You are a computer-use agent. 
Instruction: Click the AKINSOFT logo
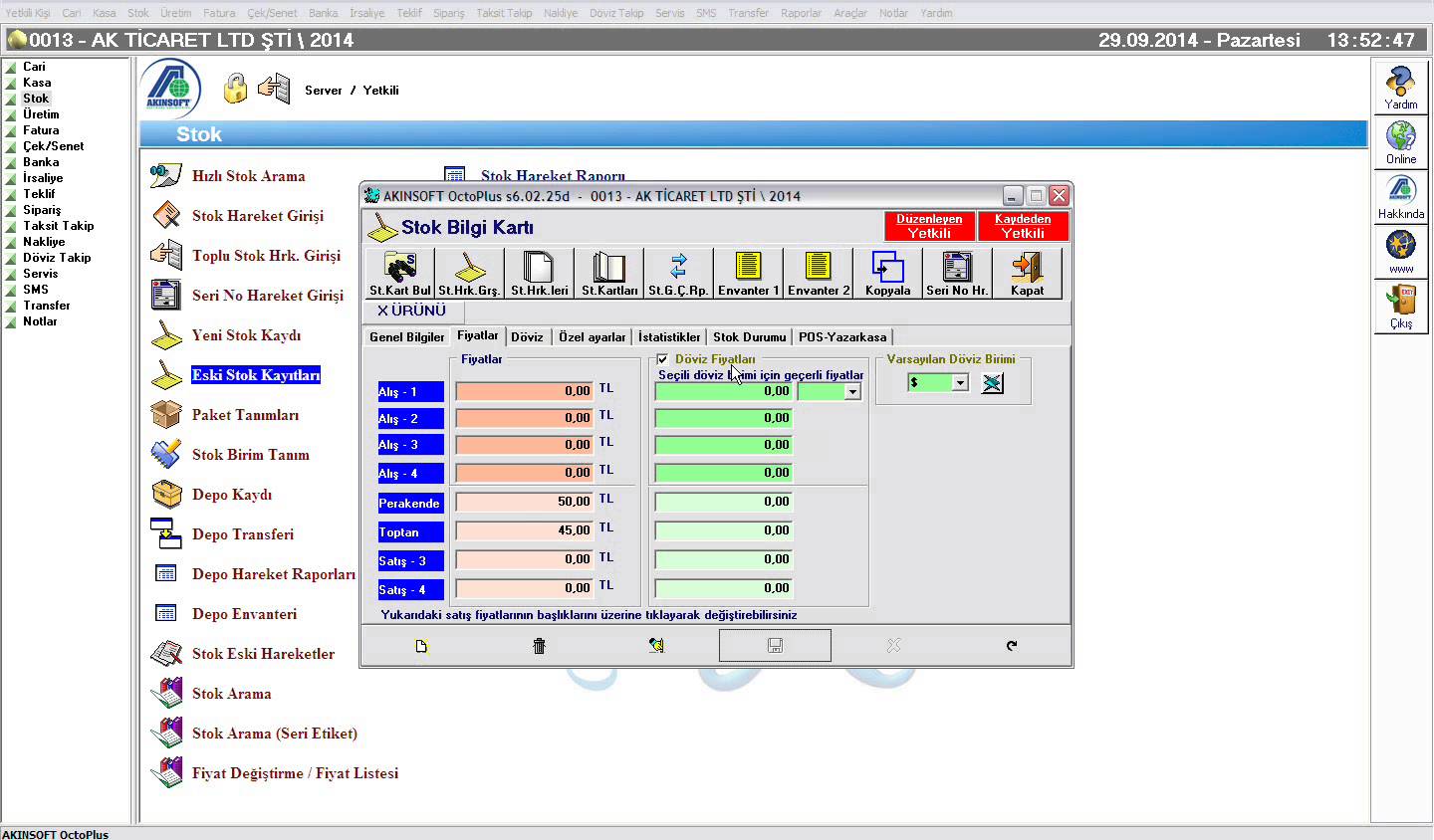[170, 89]
